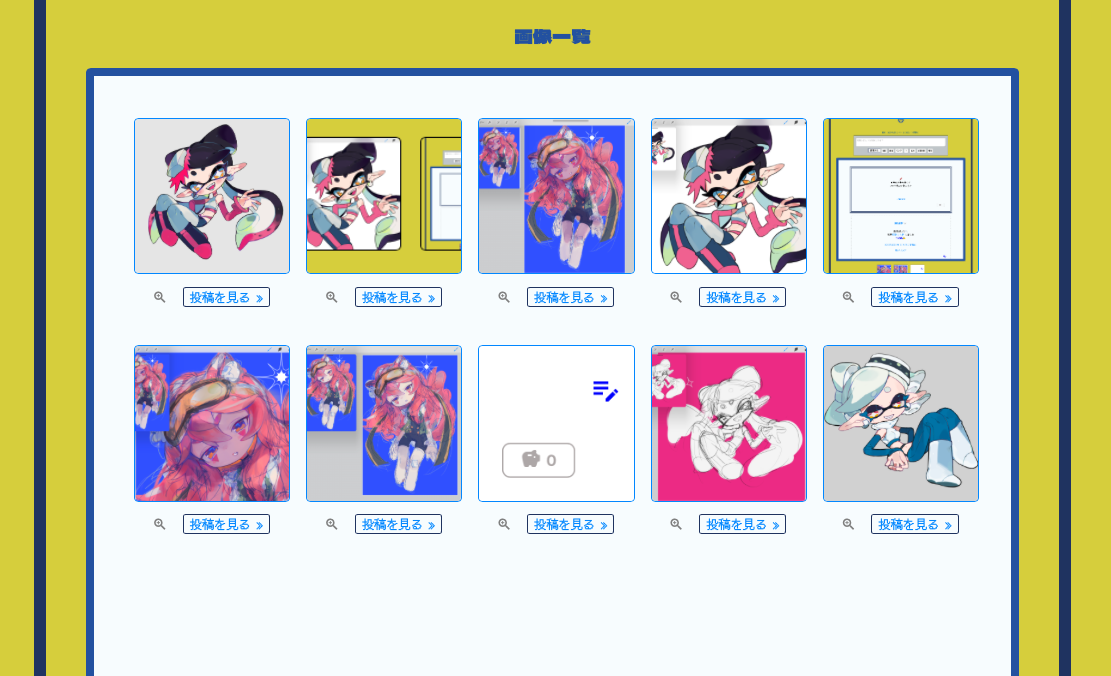Image resolution: width=1111 pixels, height=676 pixels.
Task: Click the magnifier under the second-row blue cat-girl canvas image
Action: coord(332,524)
